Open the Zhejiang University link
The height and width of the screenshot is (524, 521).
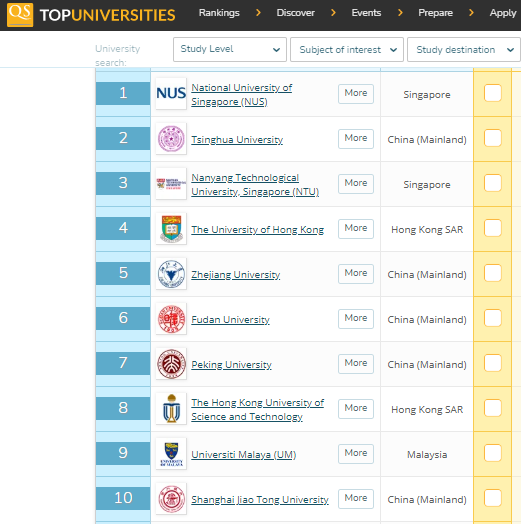[x=236, y=274]
